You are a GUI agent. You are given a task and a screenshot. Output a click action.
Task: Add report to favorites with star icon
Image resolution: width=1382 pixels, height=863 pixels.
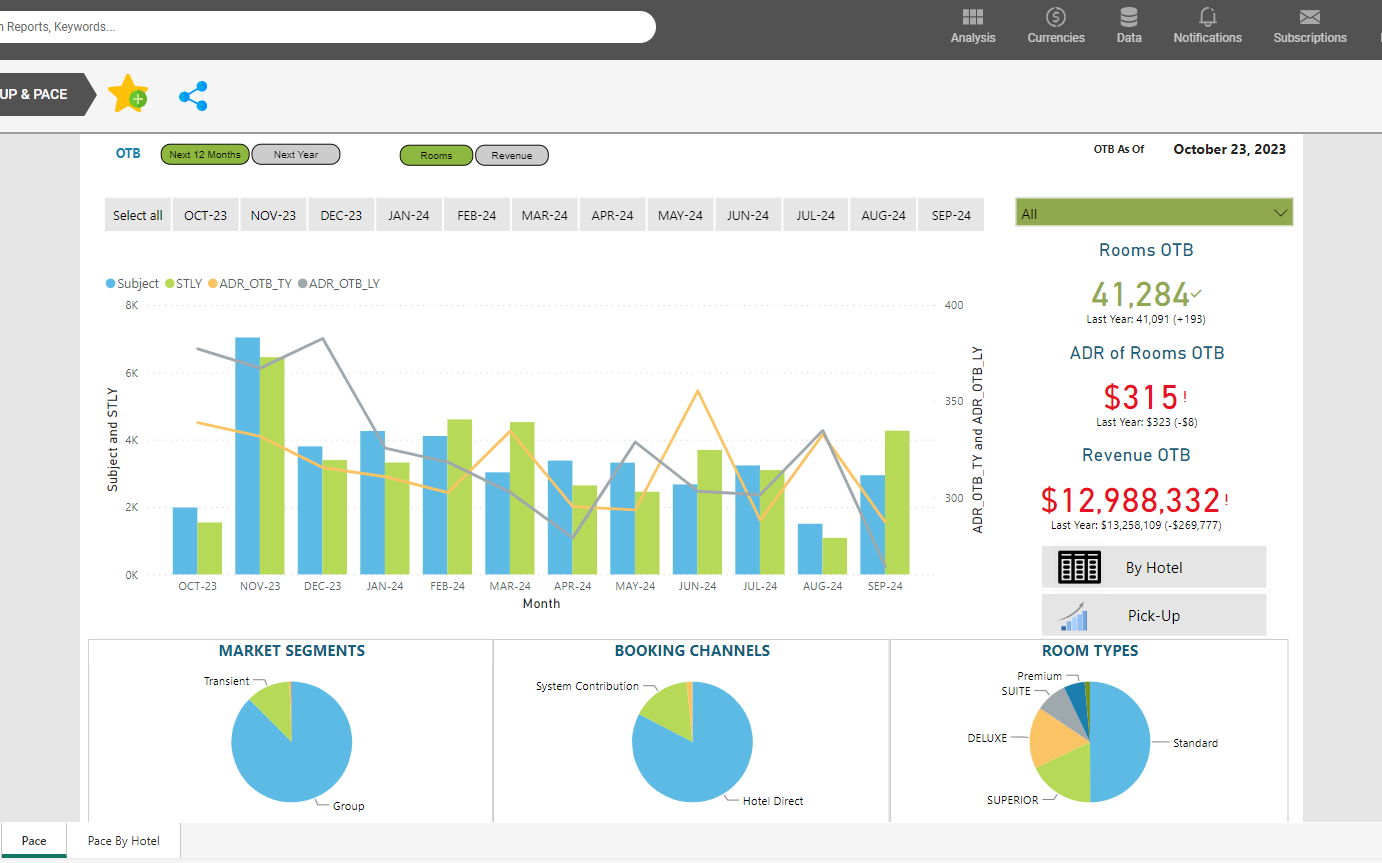pyautogui.click(x=128, y=94)
